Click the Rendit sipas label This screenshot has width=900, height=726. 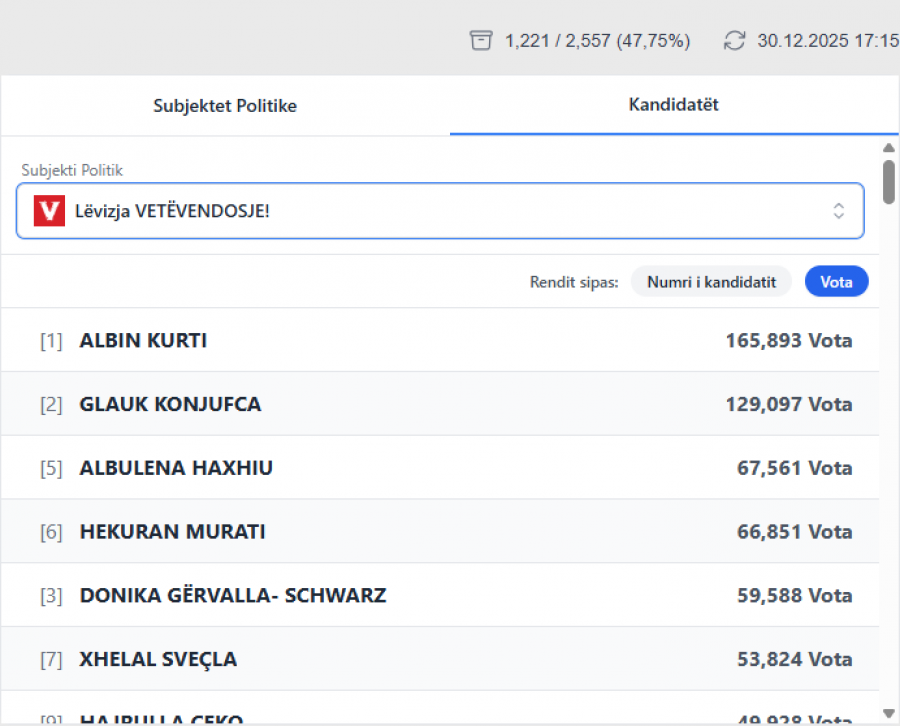(x=574, y=282)
